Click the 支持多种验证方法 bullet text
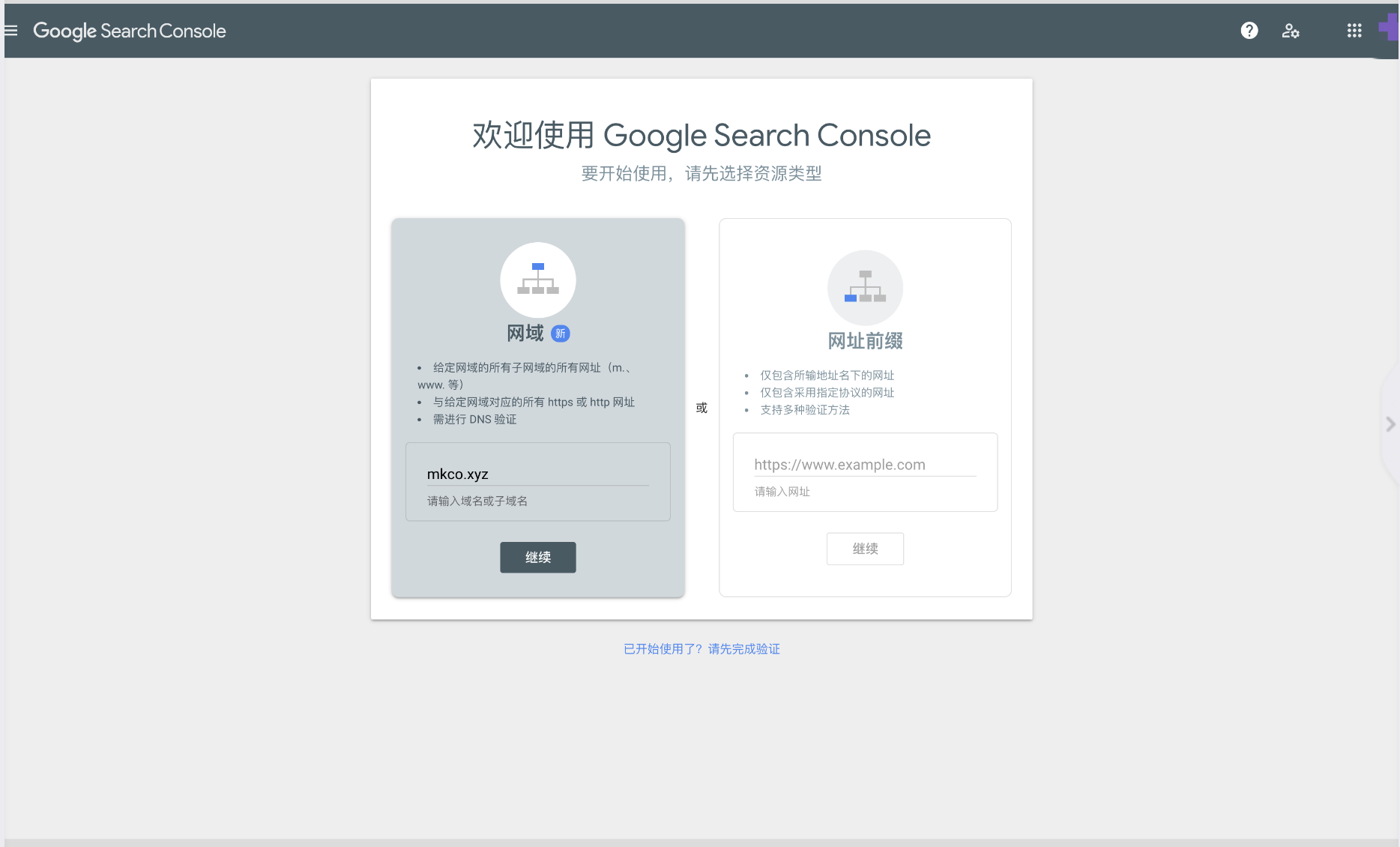Image resolution: width=1400 pixels, height=847 pixels. 805,410
